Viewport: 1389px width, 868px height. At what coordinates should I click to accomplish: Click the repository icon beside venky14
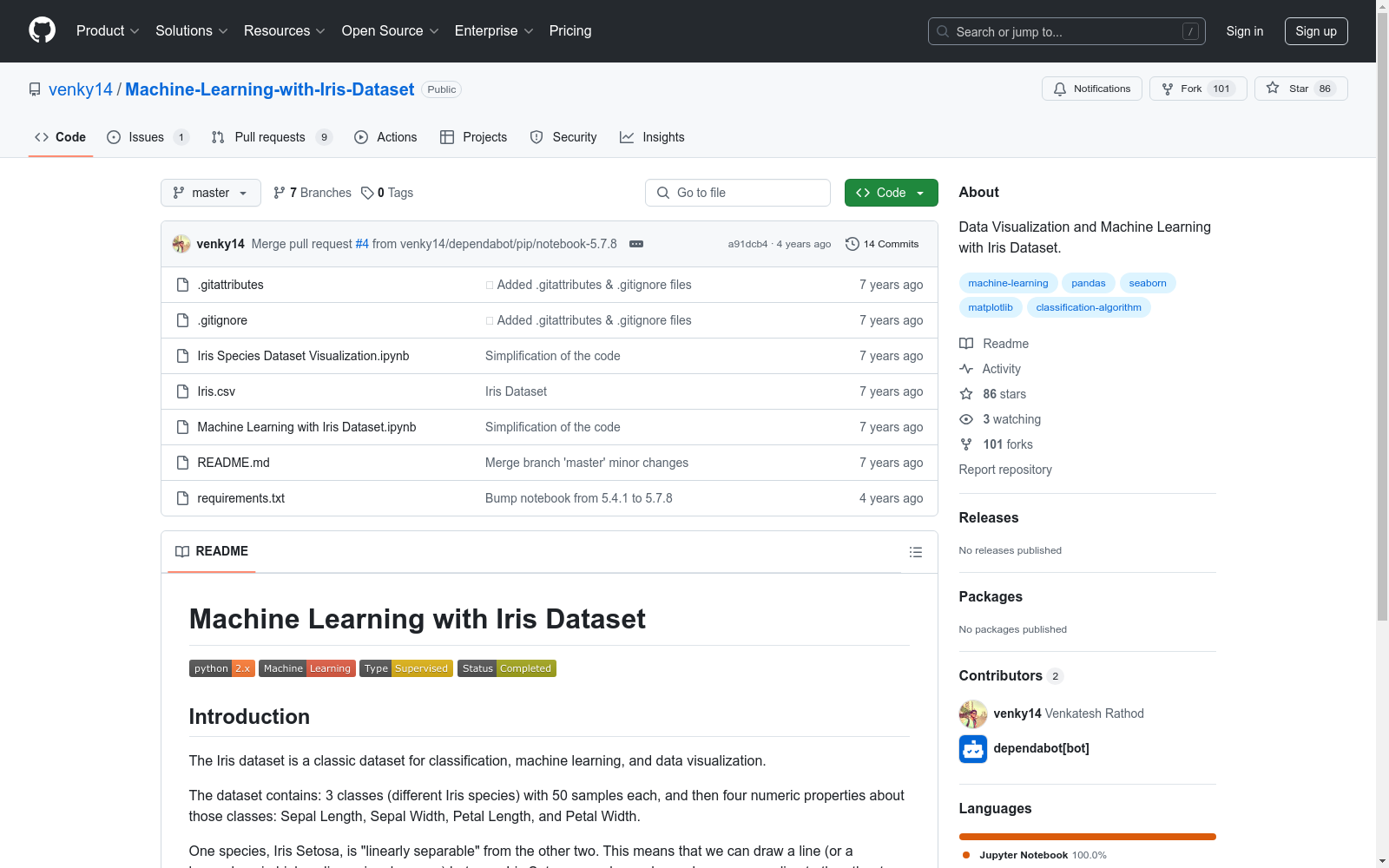pyautogui.click(x=35, y=89)
